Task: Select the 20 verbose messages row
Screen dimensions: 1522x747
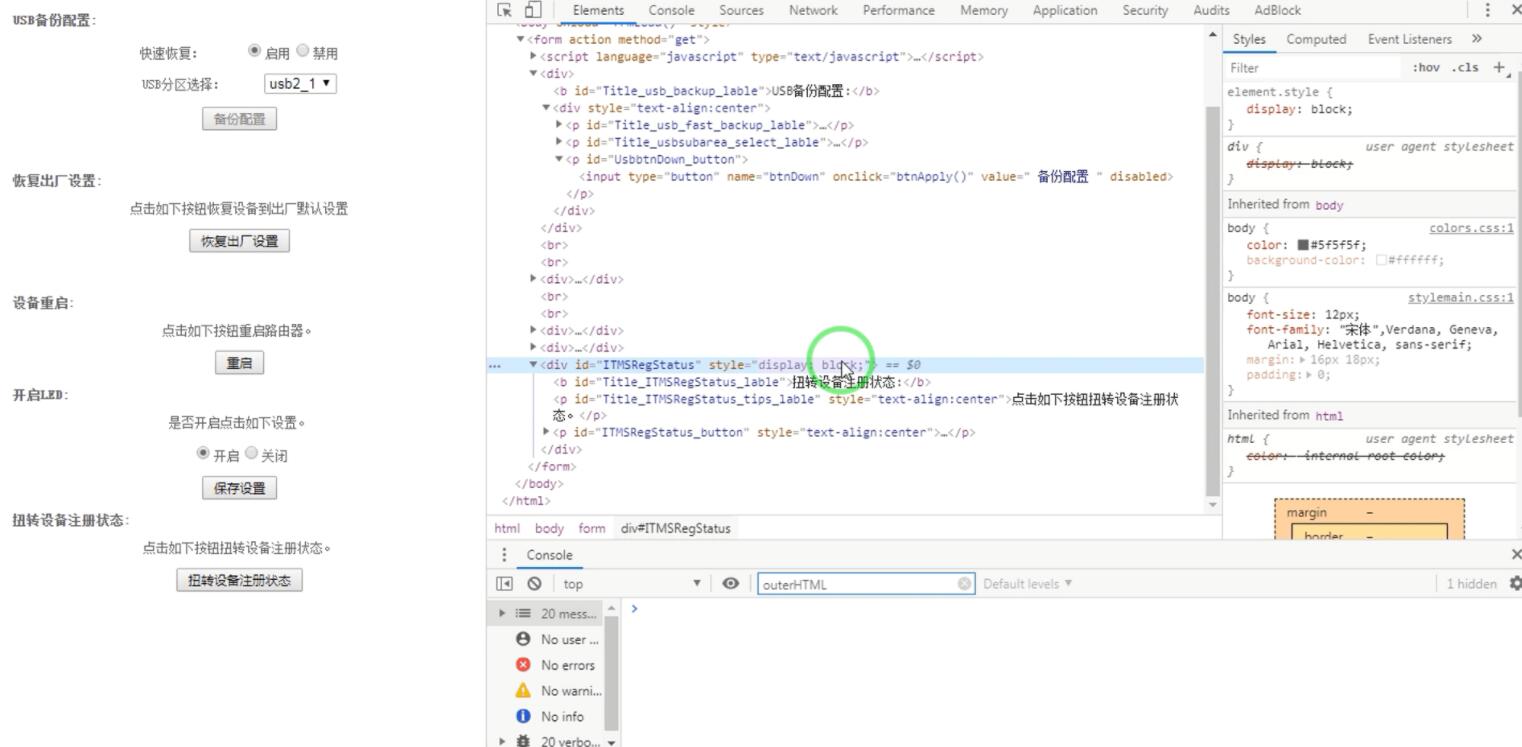Action: point(558,740)
